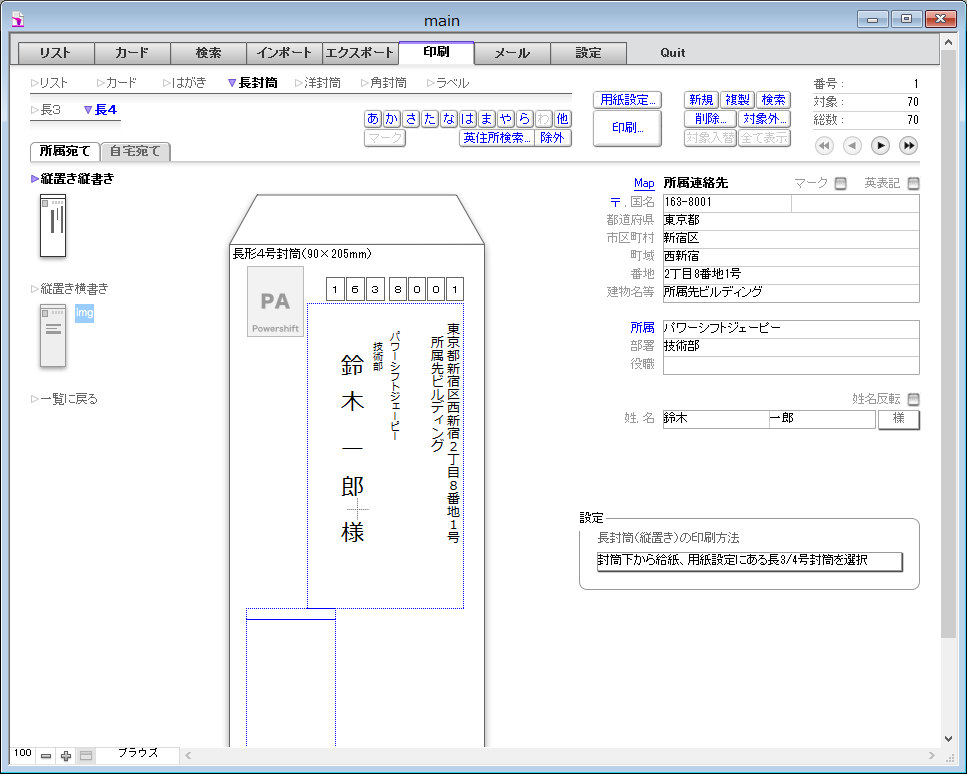The height and width of the screenshot is (774, 967).
Task: Select the 縦置き縦書き envelope layout thumbnail
Action: tap(52, 226)
